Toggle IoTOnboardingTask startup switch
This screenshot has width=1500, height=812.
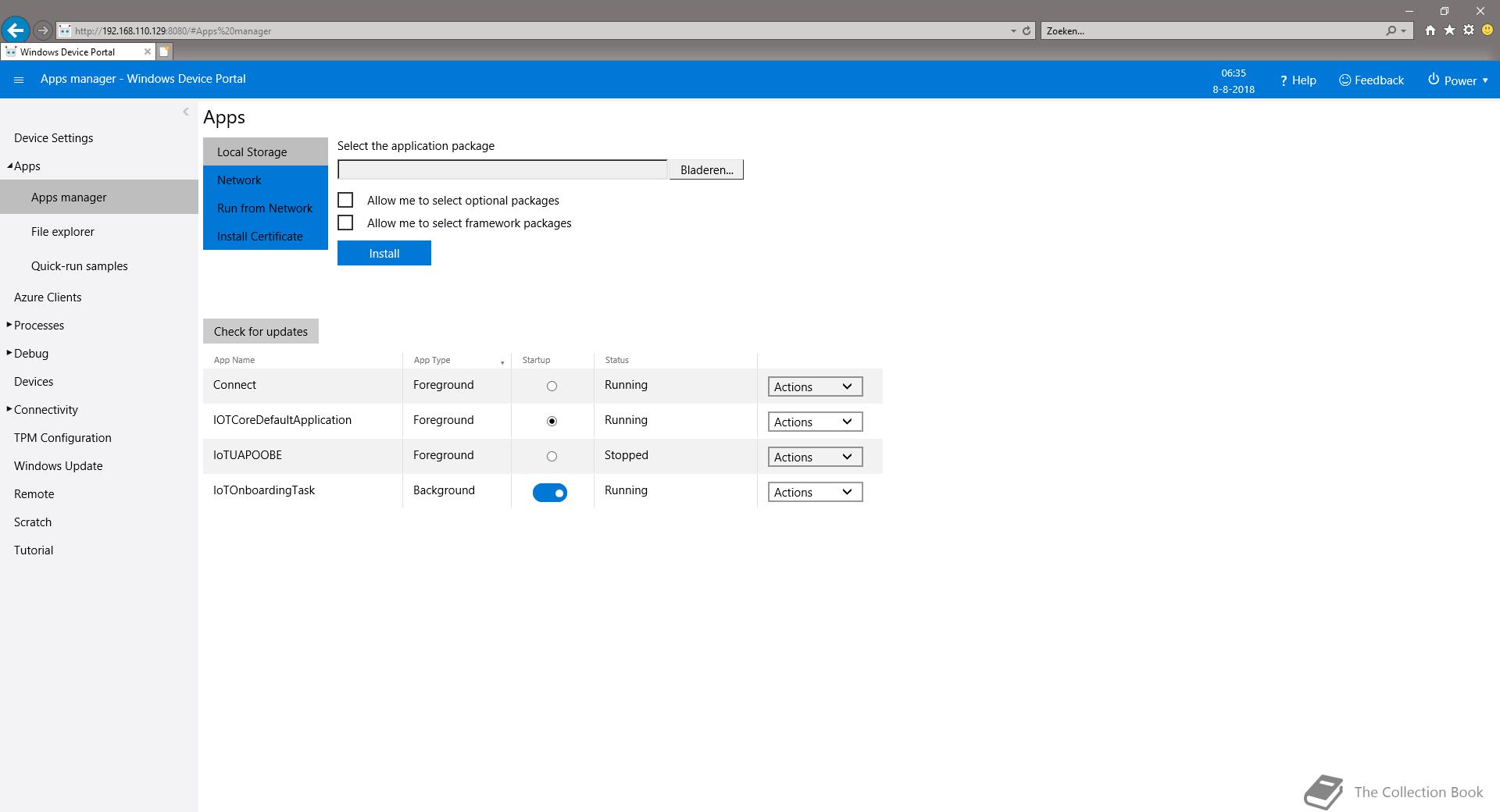550,493
